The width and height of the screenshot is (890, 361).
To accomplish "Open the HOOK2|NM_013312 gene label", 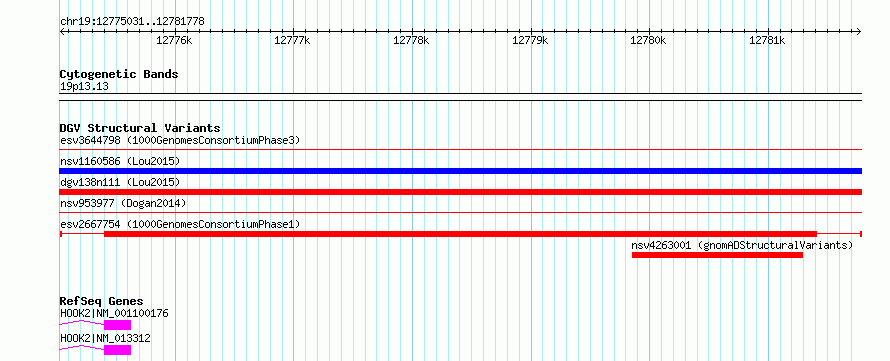I will click(x=105, y=338).
